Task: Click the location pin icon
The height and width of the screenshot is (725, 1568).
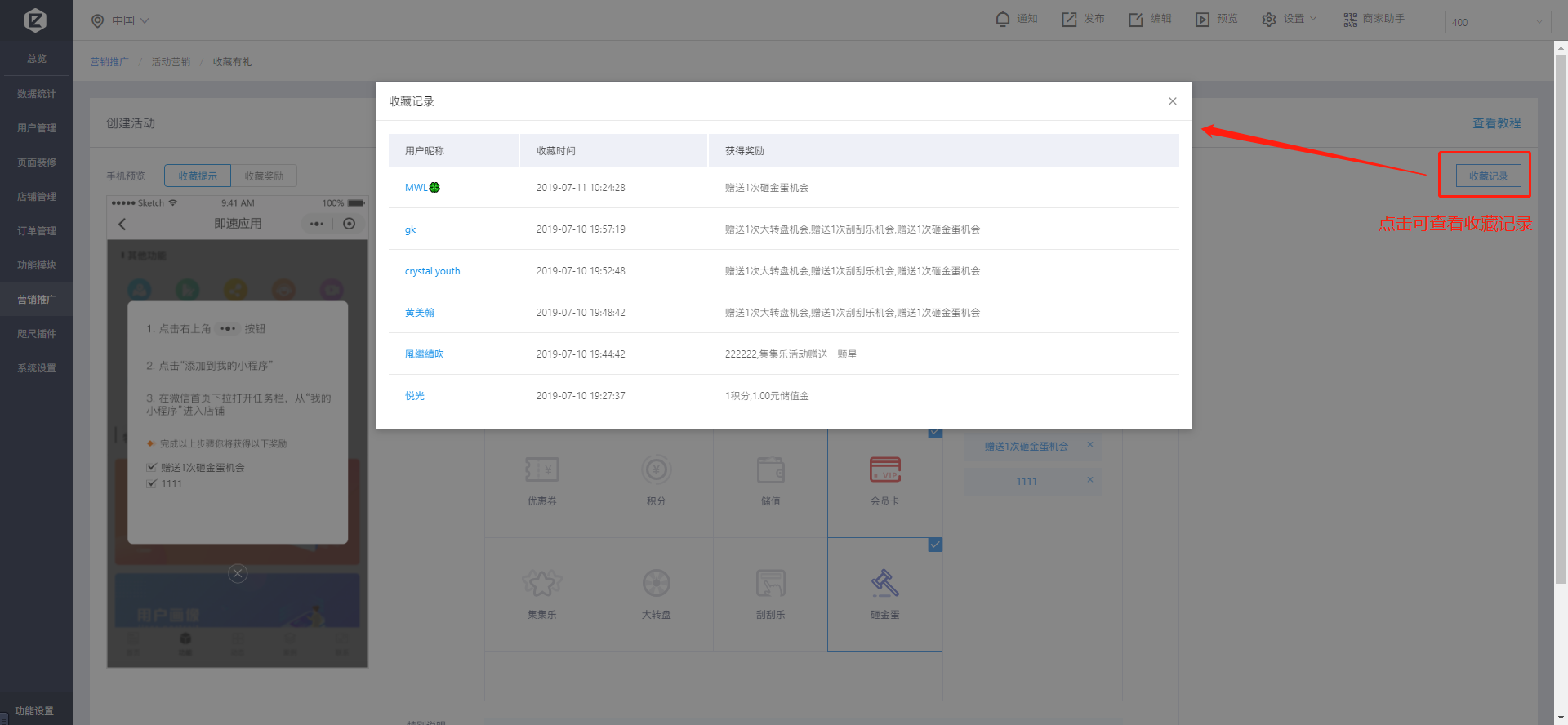Action: point(98,20)
